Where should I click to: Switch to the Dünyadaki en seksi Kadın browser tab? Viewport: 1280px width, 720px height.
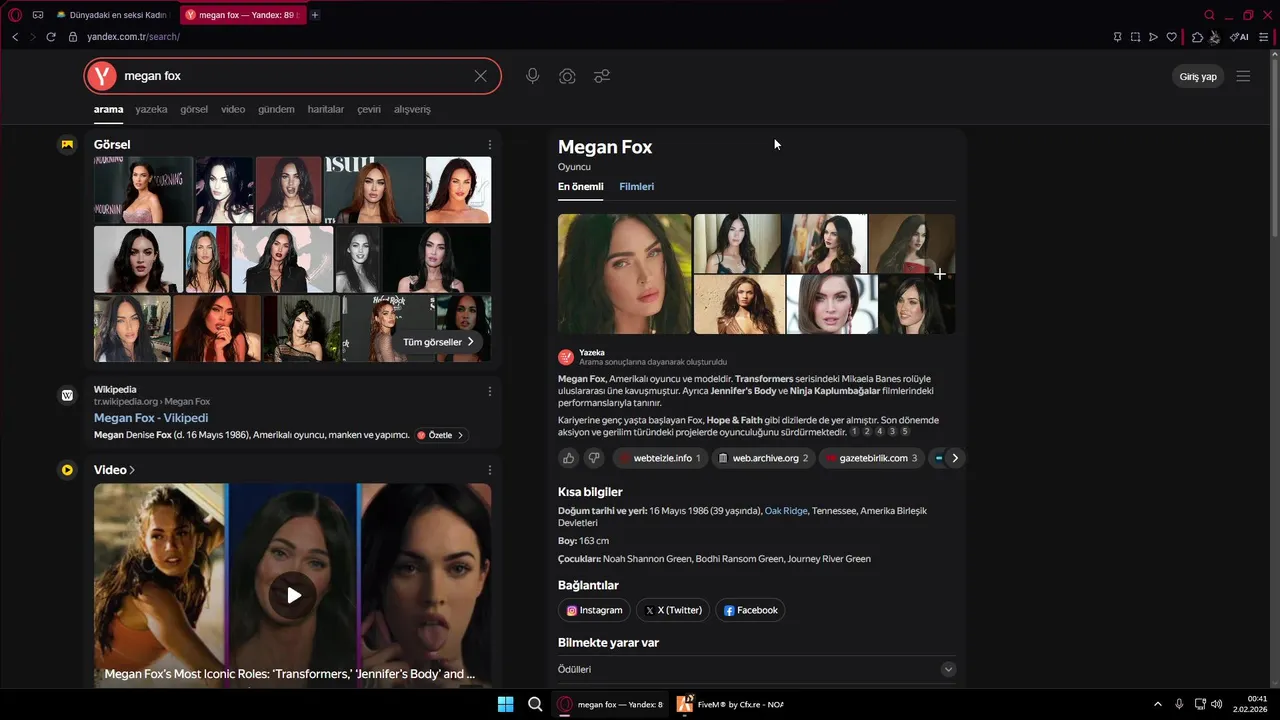click(113, 15)
